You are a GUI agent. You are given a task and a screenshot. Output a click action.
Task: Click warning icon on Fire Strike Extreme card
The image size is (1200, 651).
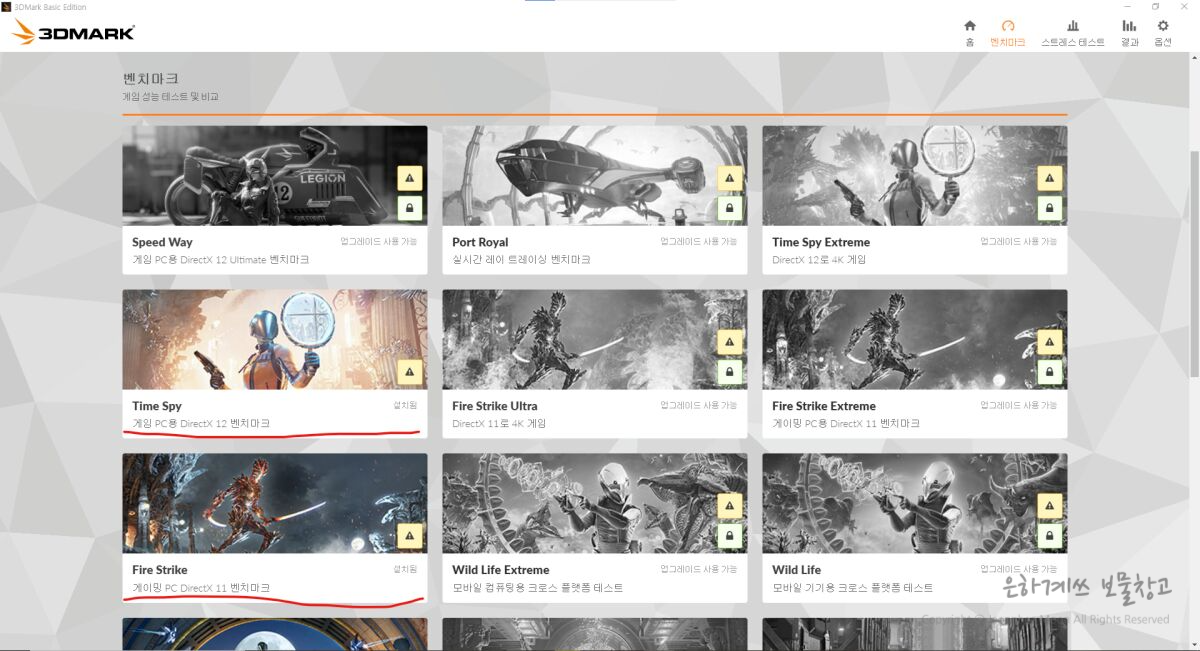click(x=1050, y=343)
